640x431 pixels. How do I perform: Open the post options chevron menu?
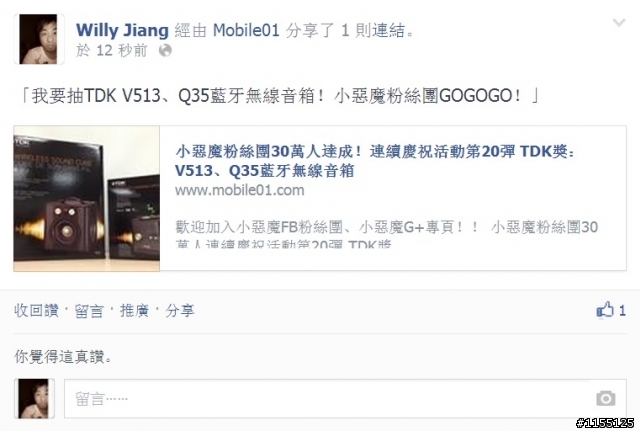coord(619,23)
